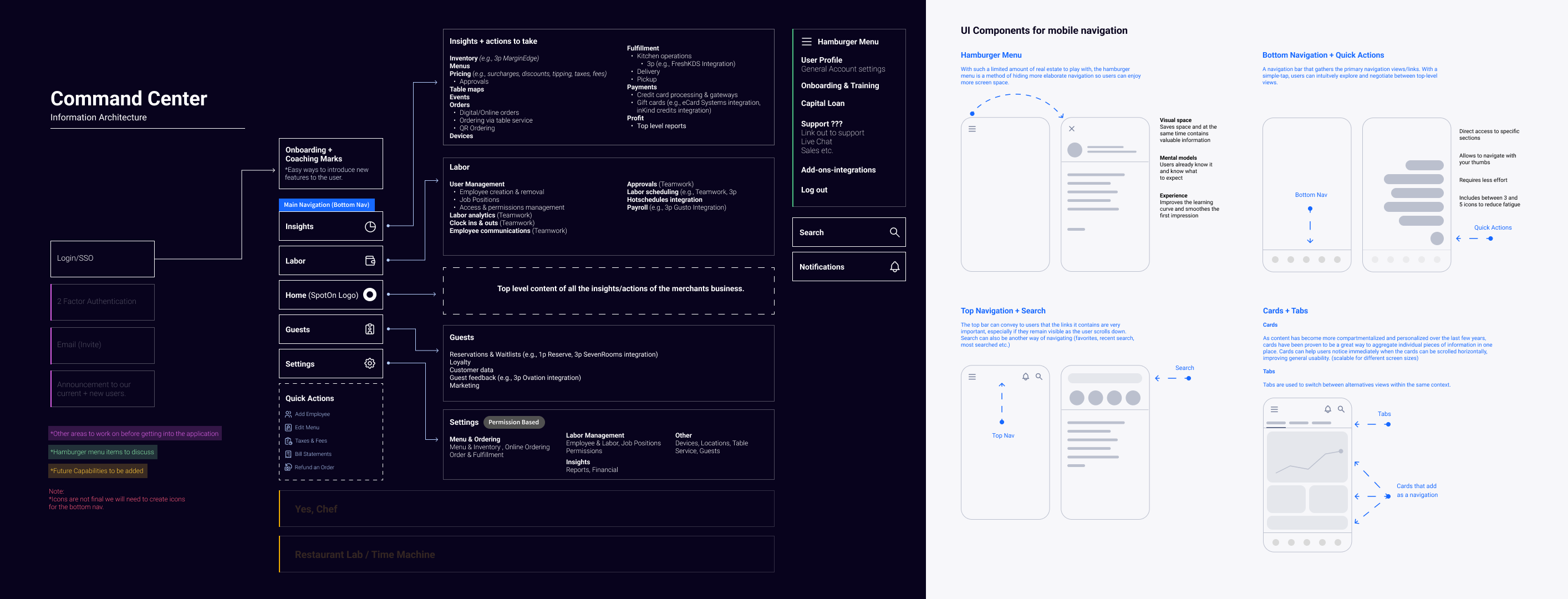Click the pie chart icon in Insights box

click(369, 226)
